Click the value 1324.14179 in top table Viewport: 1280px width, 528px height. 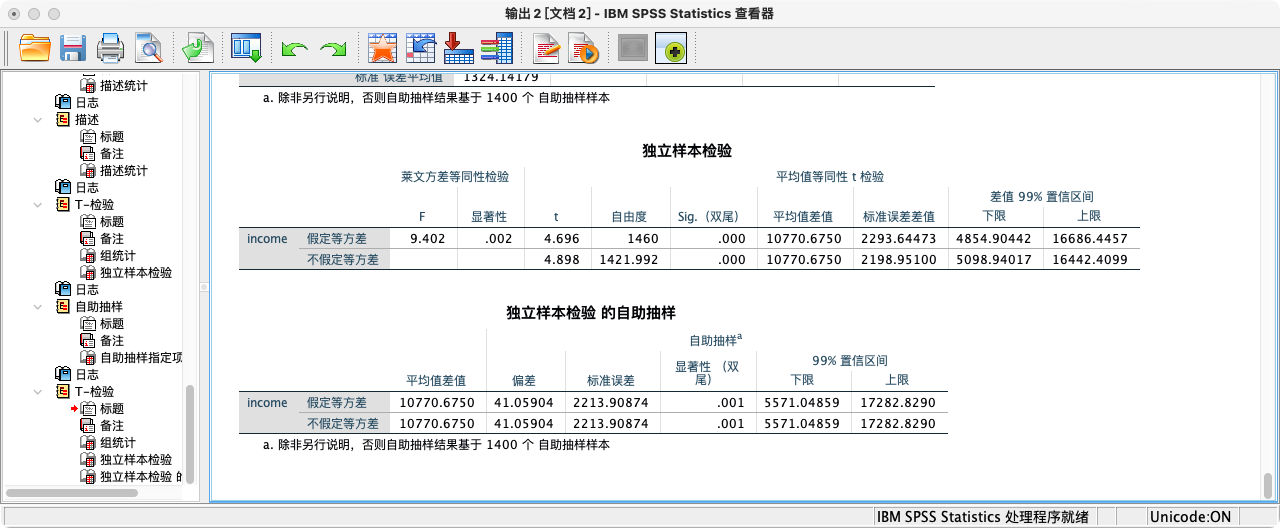pos(501,77)
